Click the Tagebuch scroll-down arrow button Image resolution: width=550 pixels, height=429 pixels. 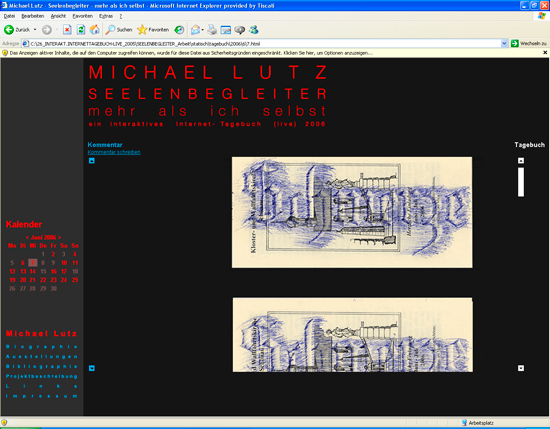521,368
